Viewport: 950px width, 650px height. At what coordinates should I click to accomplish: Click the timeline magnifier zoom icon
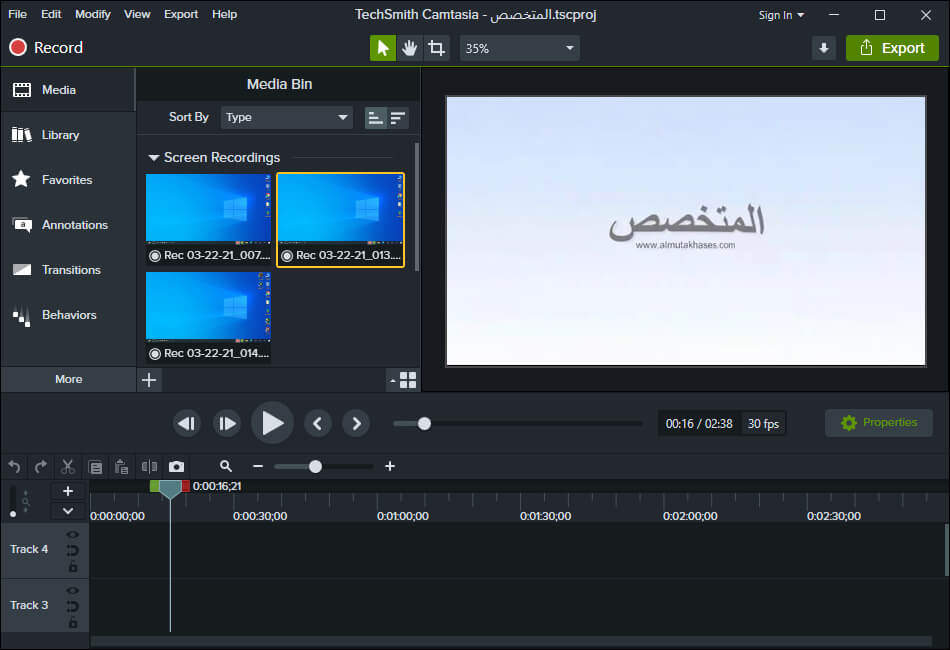[225, 466]
